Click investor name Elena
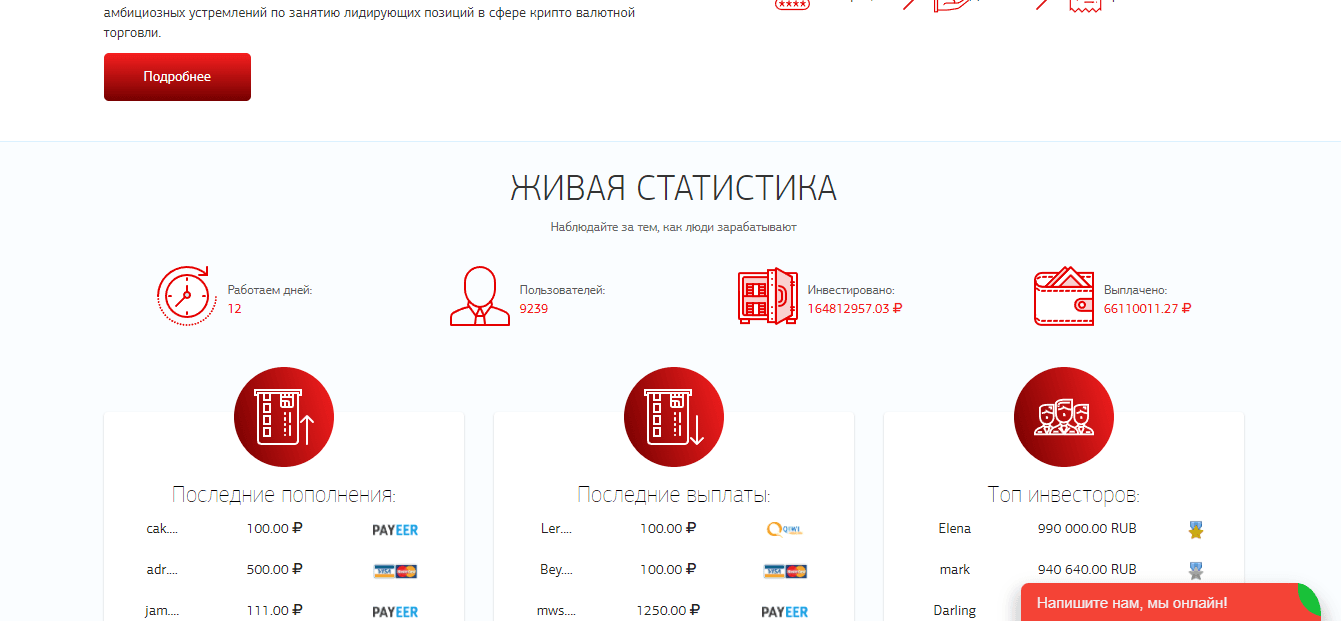Image resolution: width=1341 pixels, height=621 pixels. click(954, 529)
